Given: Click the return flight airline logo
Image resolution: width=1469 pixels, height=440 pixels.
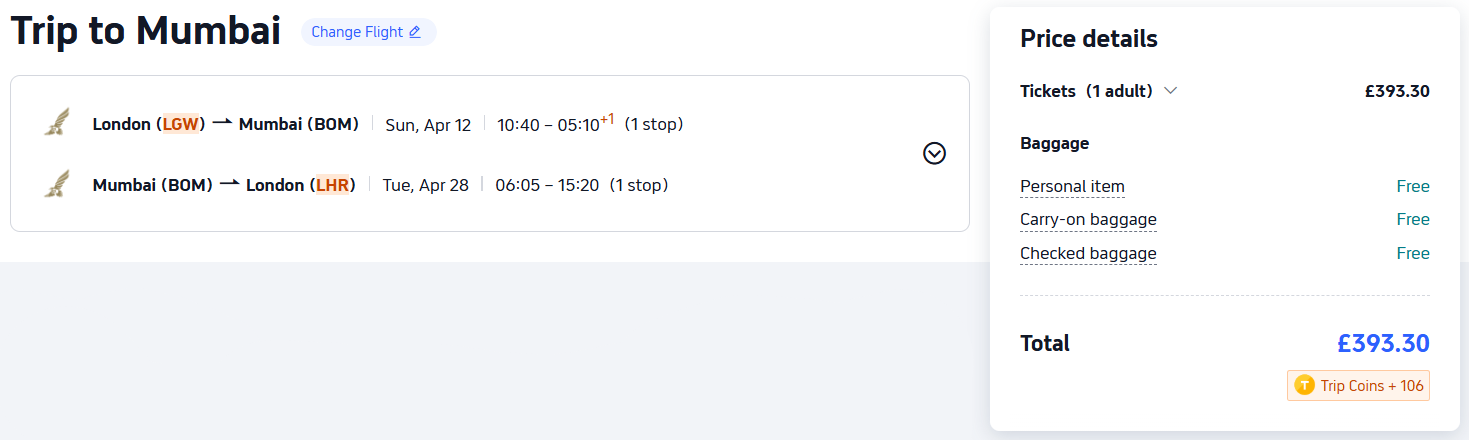Looking at the screenshot, I should pyautogui.click(x=57, y=184).
